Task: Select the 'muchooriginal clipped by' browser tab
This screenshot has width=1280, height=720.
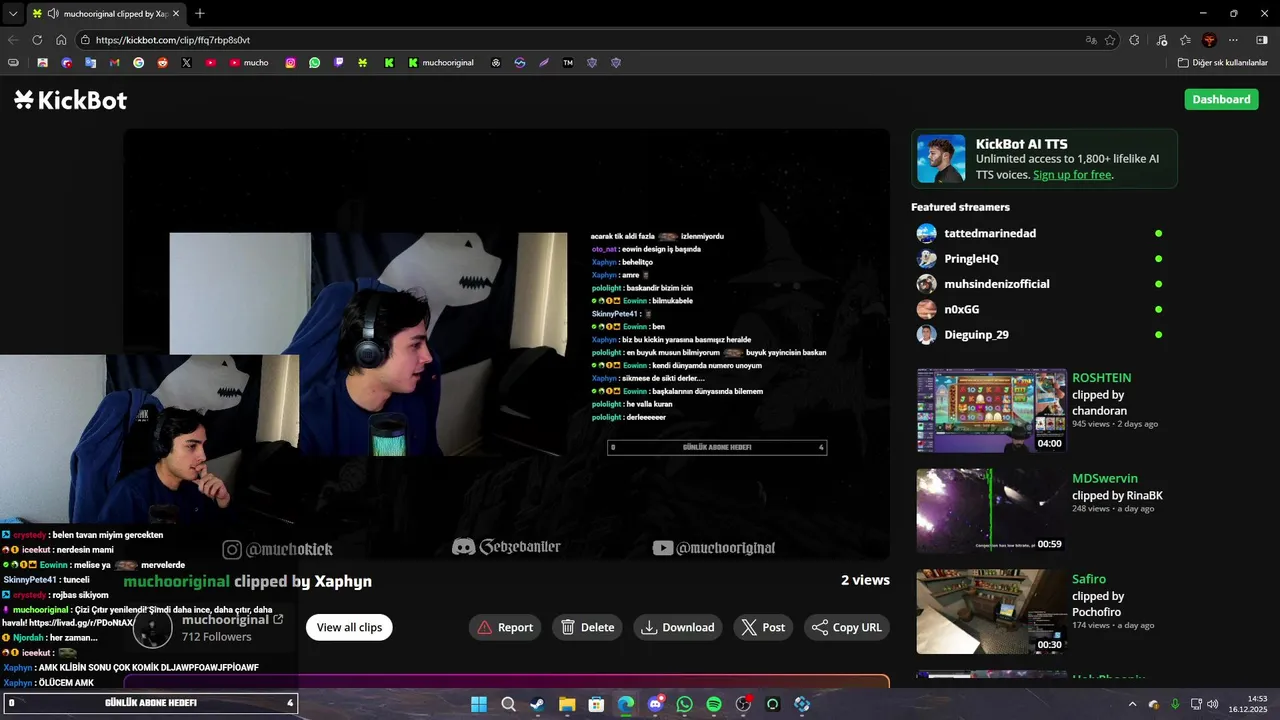Action: tap(106, 14)
